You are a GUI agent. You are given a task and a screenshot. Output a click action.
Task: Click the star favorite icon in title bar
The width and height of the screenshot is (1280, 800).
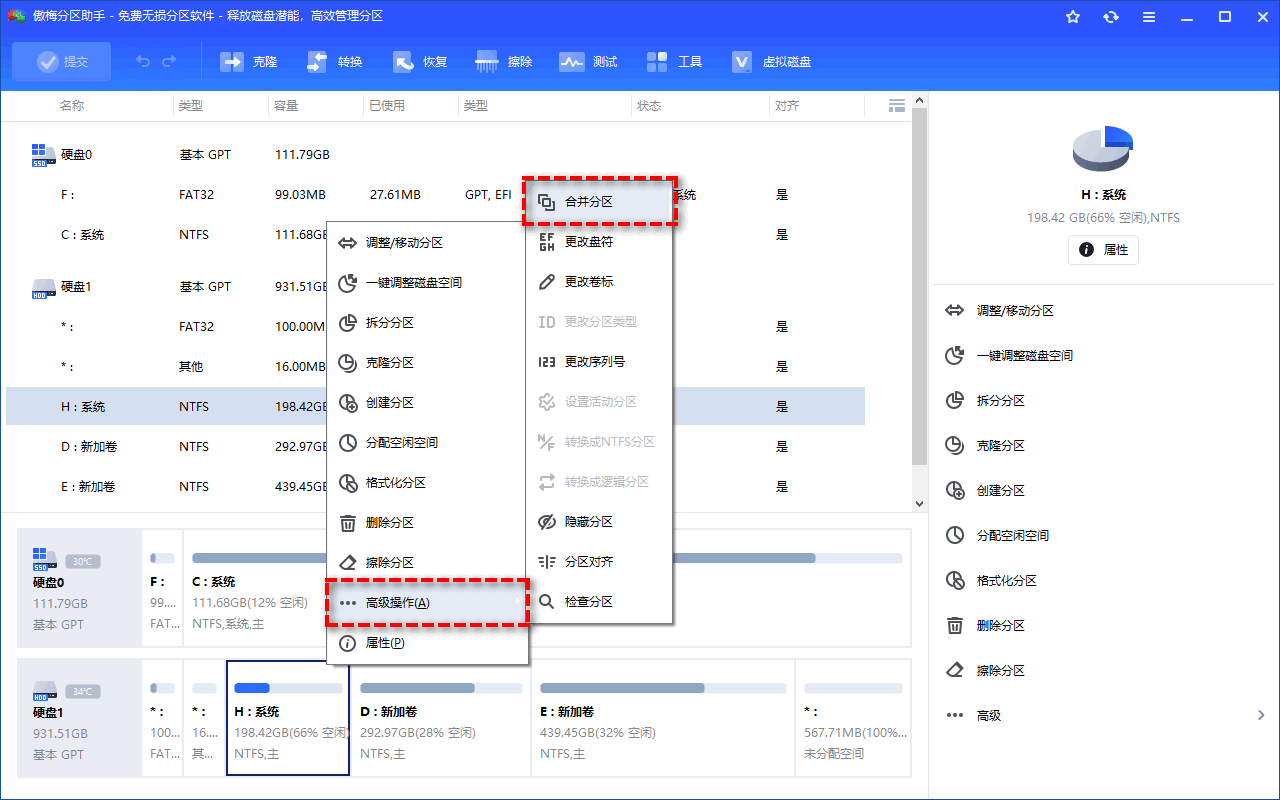[x=1073, y=17]
